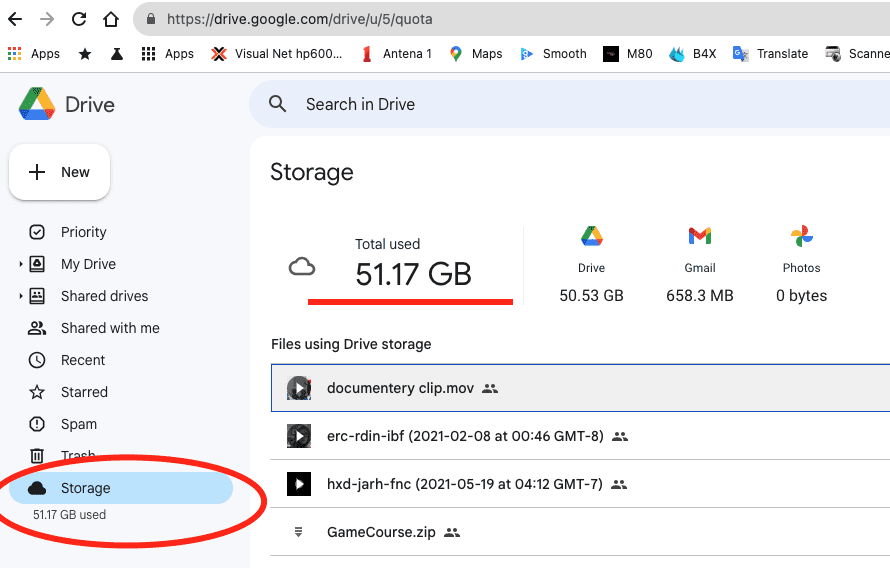Open Shared with me in the sidebar
The height and width of the screenshot is (568, 890).
110,328
